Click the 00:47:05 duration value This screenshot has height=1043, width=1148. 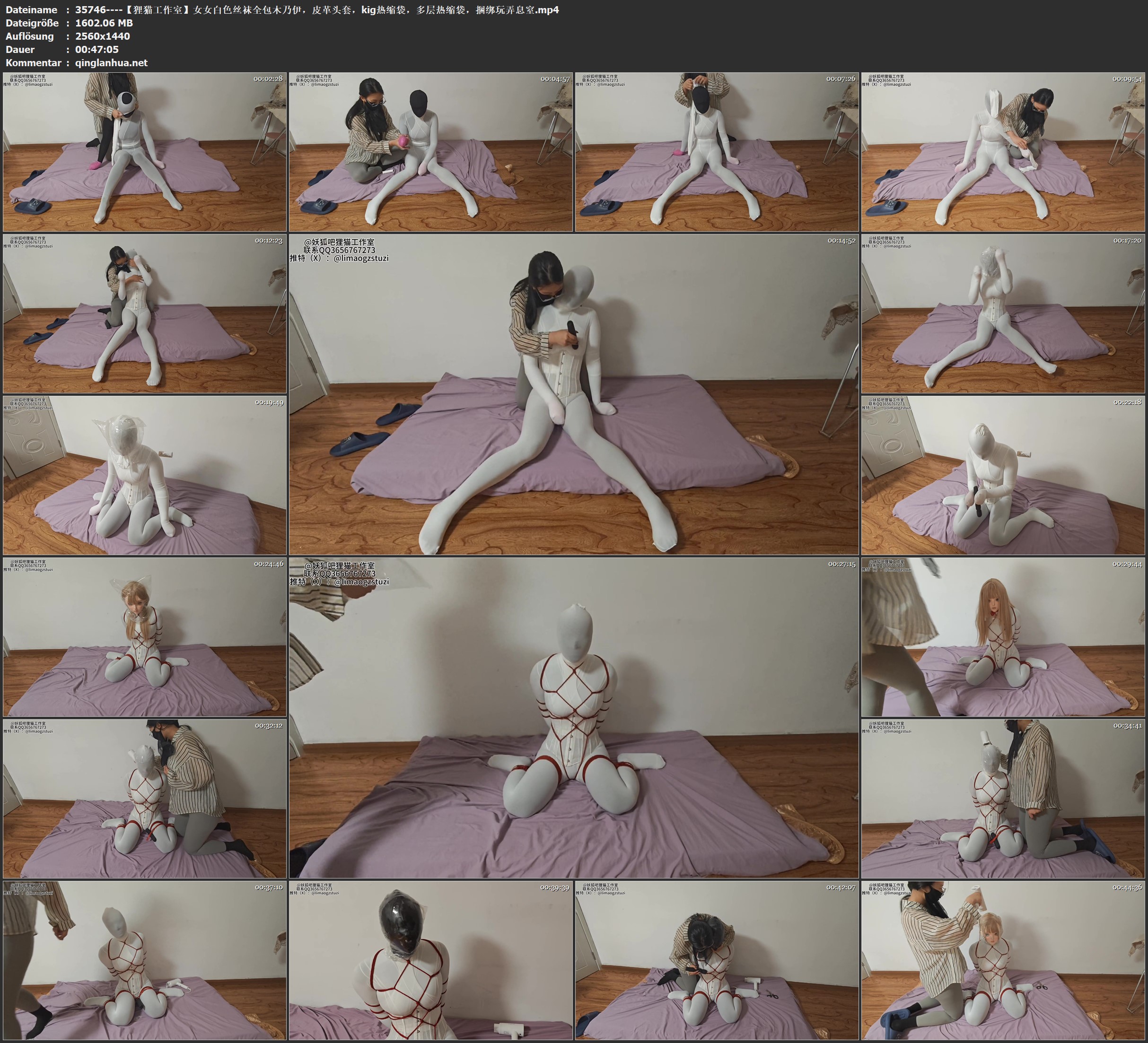click(x=97, y=50)
